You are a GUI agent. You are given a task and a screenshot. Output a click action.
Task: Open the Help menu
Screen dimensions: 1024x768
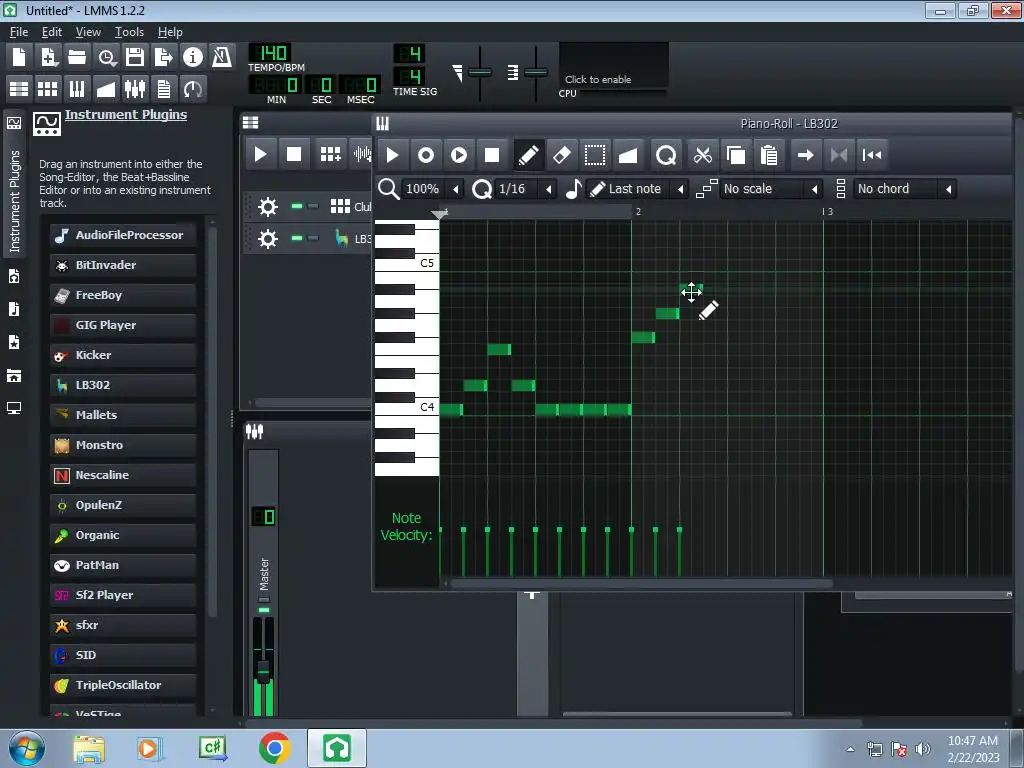170,32
